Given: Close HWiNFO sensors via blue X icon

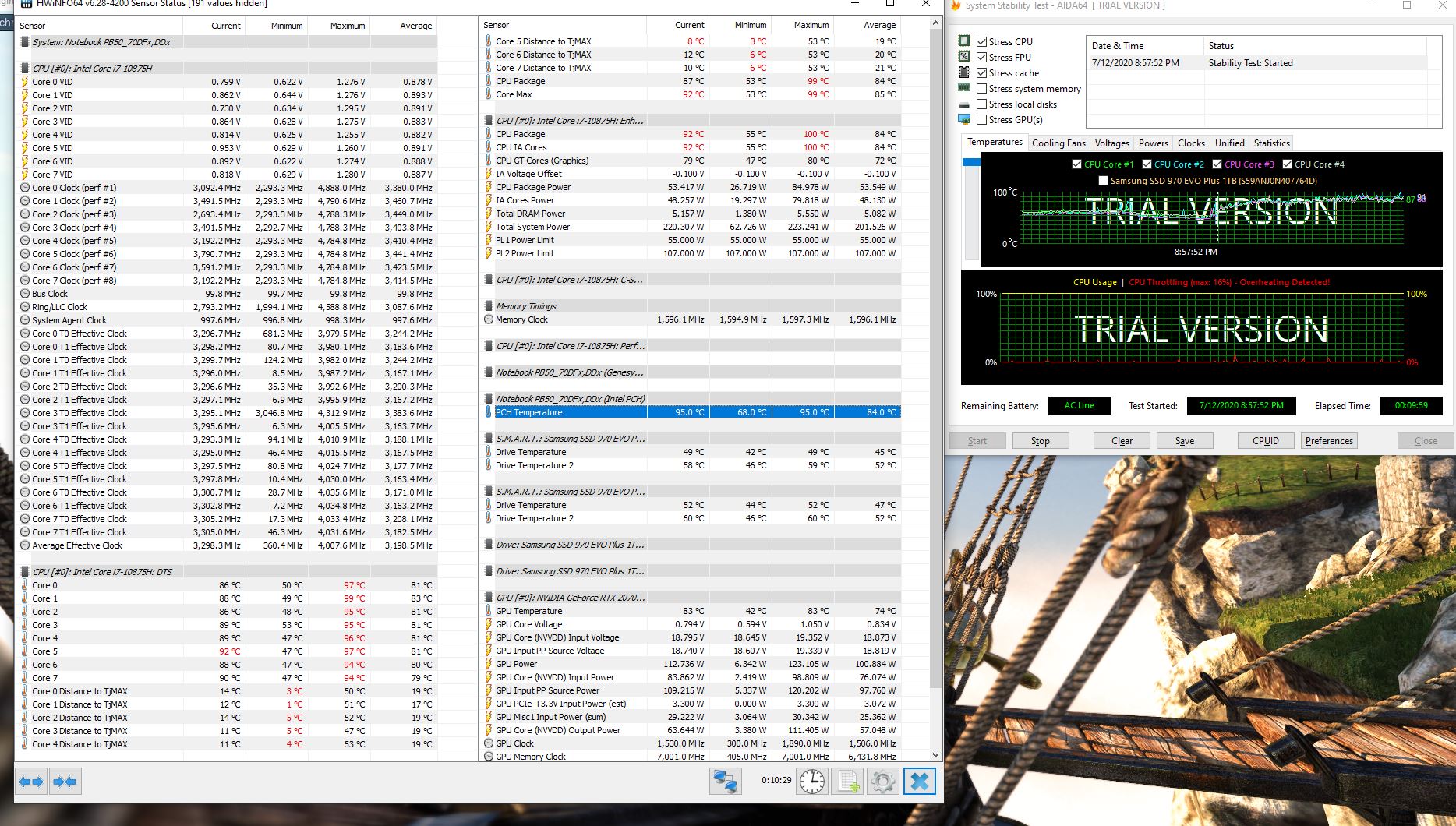Looking at the screenshot, I should [x=920, y=781].
